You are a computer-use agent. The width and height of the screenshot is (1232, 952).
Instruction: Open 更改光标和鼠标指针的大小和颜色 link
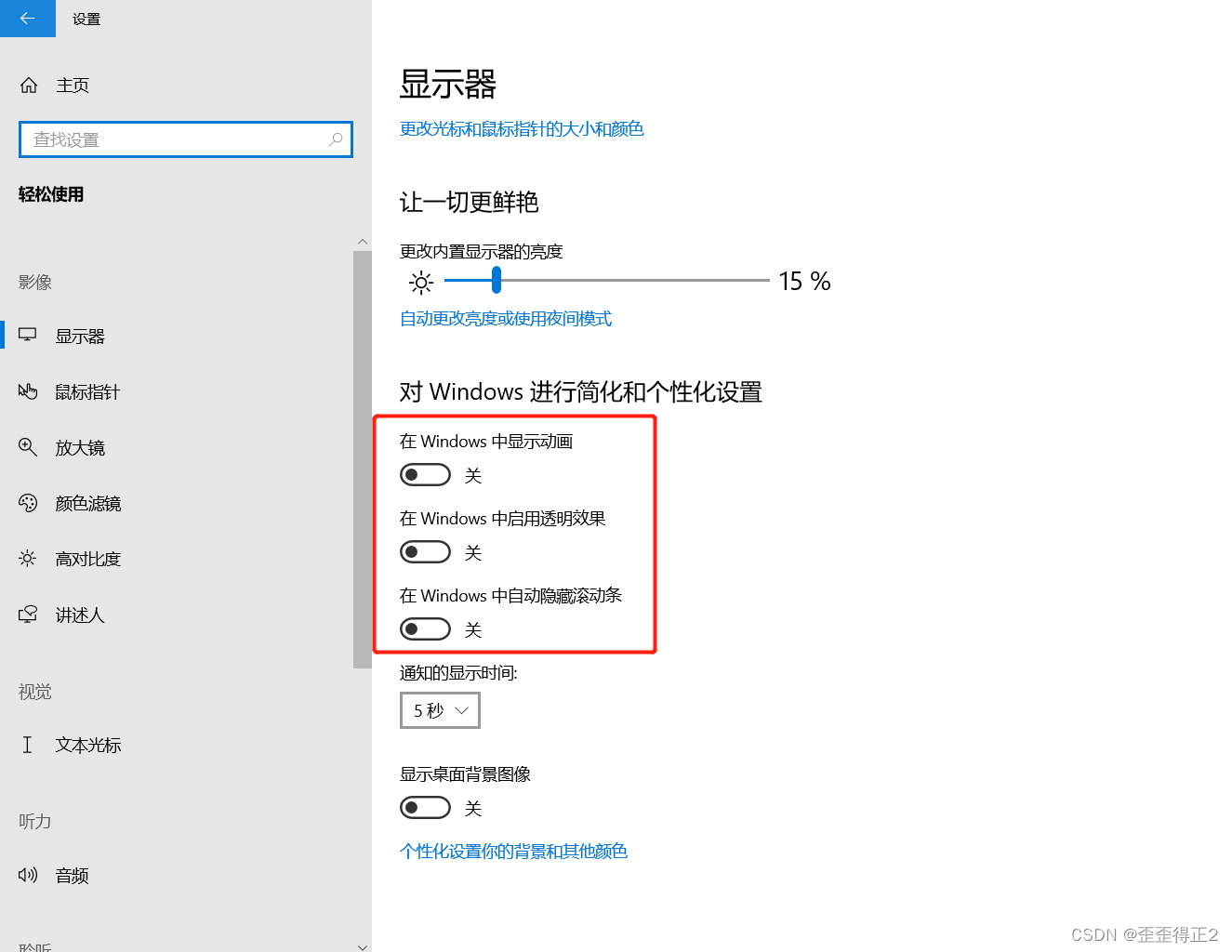click(522, 128)
